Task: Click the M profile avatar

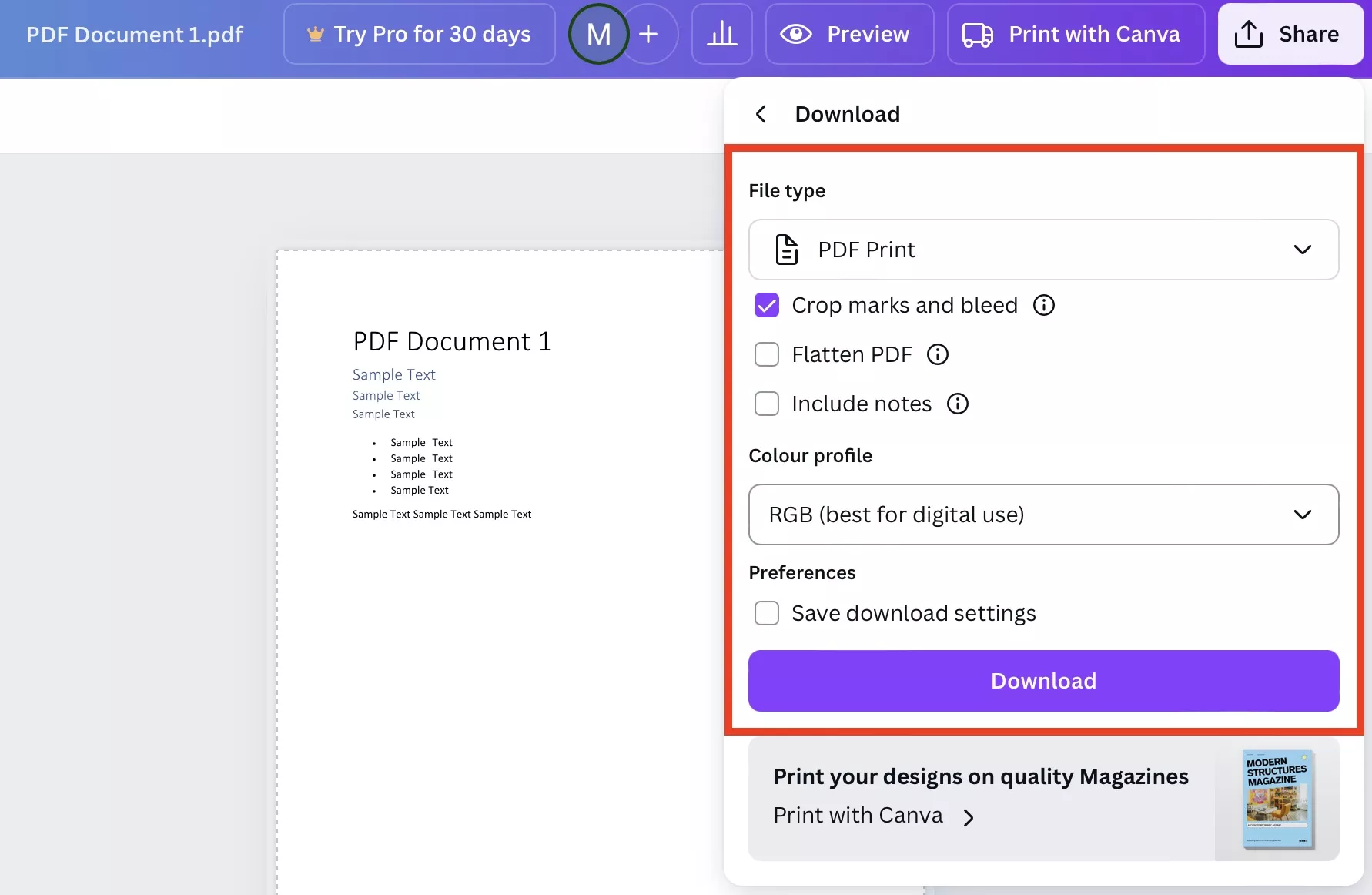Action: [x=598, y=34]
